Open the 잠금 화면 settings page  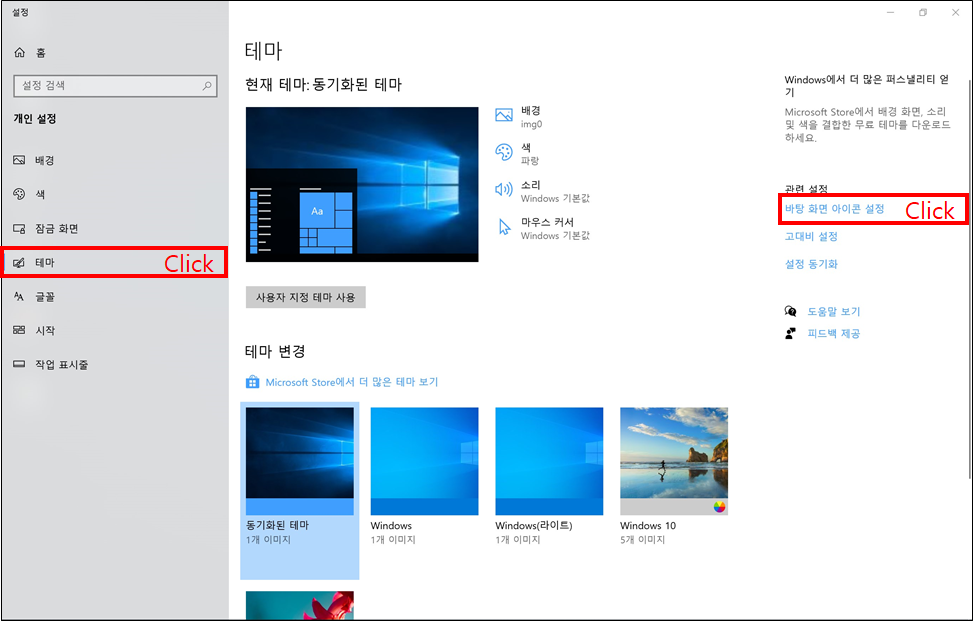(114, 229)
